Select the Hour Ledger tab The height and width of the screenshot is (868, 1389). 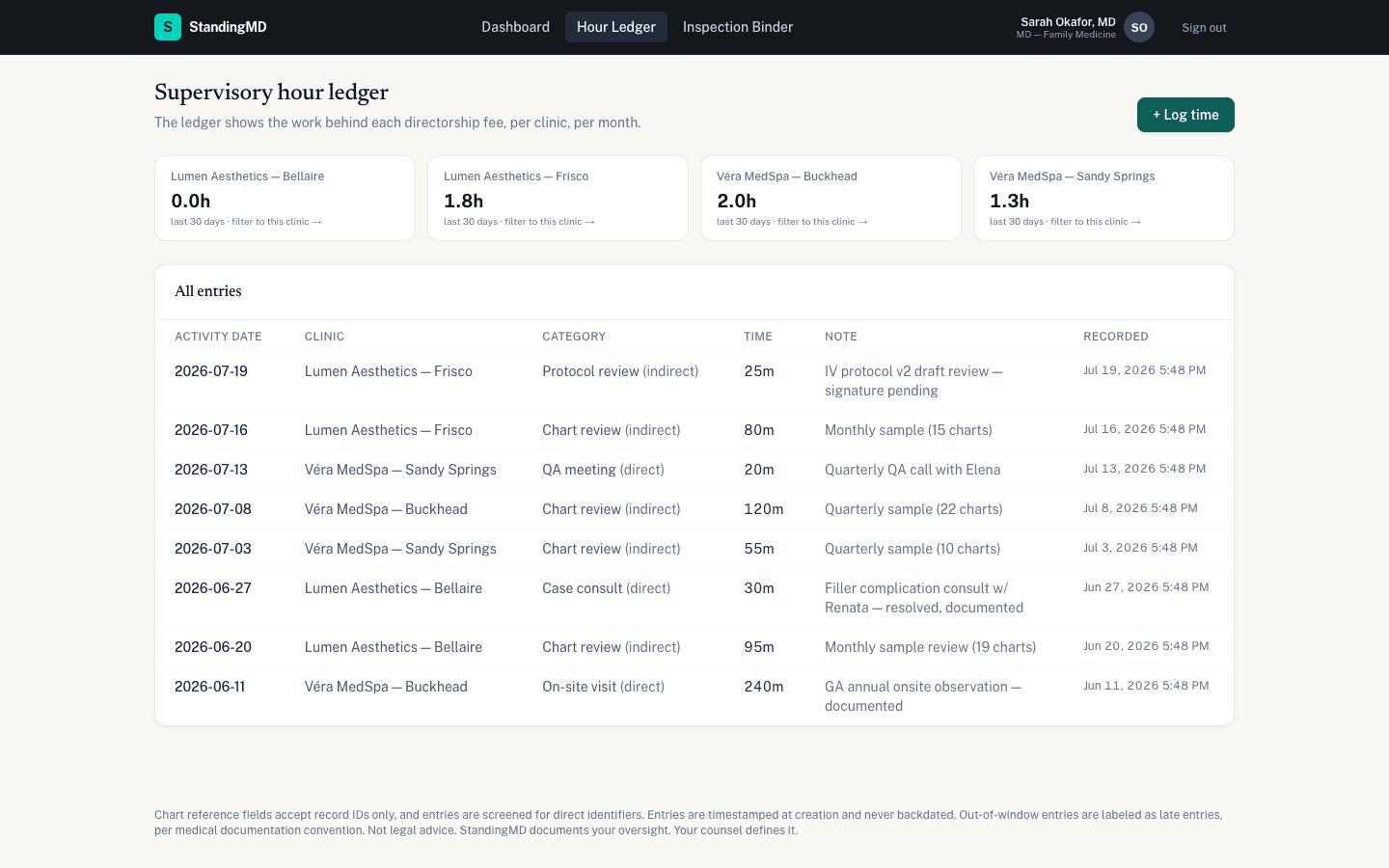click(616, 27)
